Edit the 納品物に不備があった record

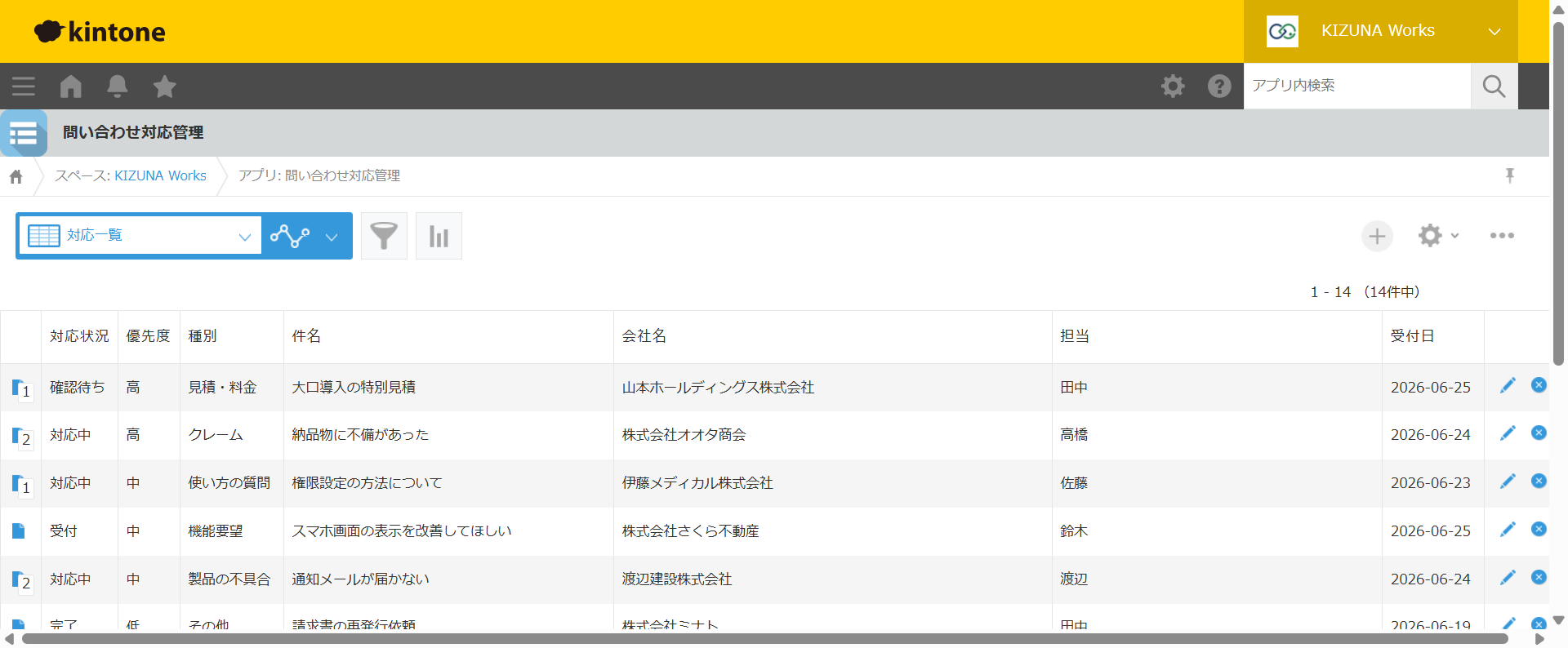1508,433
